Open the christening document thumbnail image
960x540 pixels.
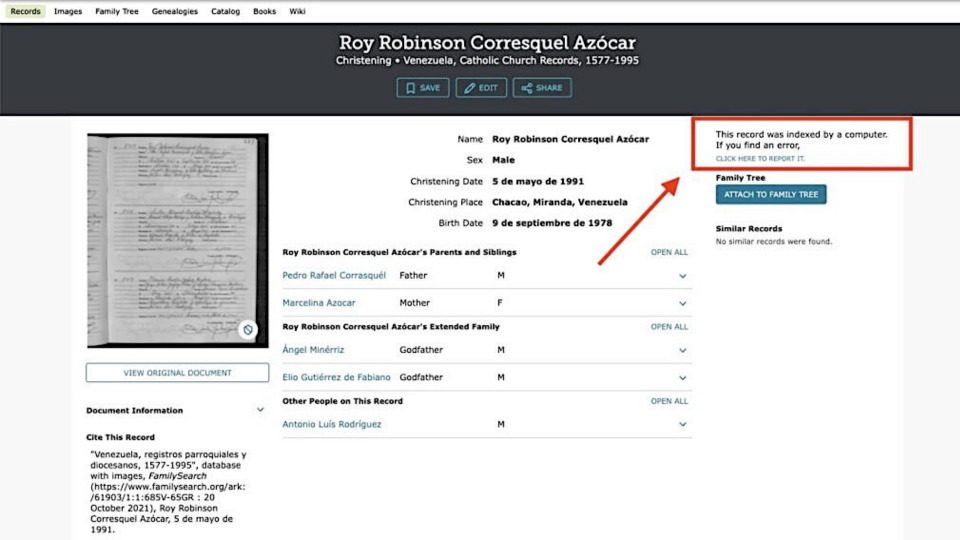pos(177,240)
